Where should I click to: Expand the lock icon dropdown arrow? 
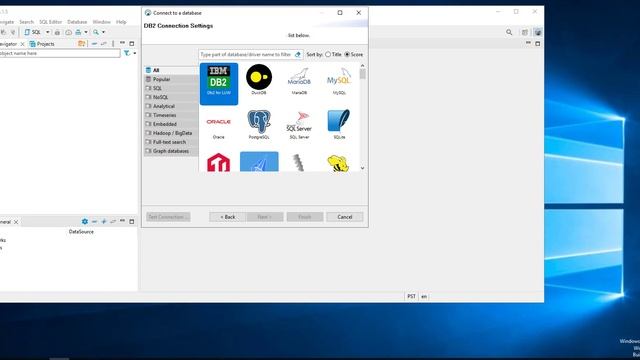[86, 32]
